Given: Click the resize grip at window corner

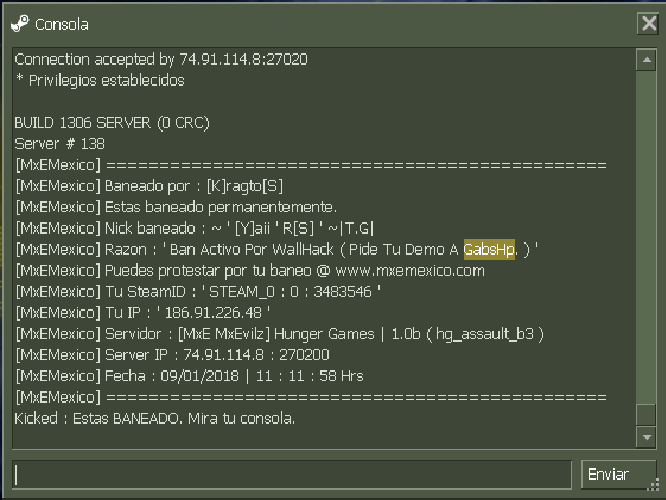Looking at the screenshot, I should 653,485.
